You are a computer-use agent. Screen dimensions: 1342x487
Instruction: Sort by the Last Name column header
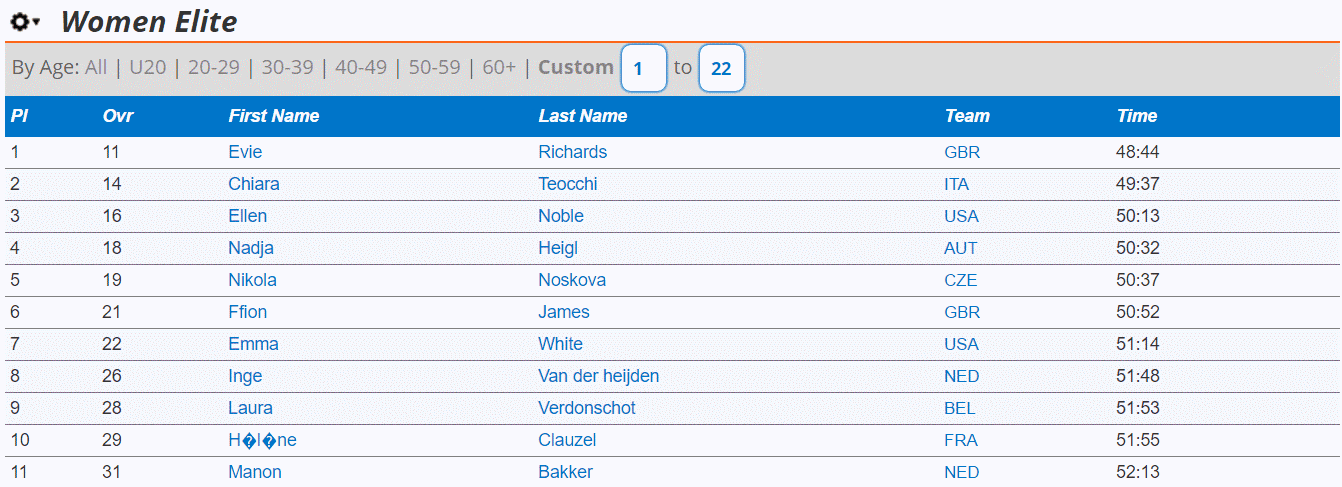click(x=583, y=116)
